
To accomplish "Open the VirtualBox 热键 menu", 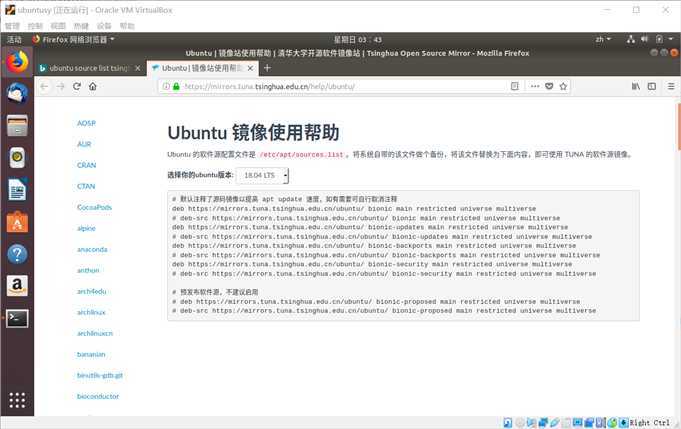I will click(81, 26).
